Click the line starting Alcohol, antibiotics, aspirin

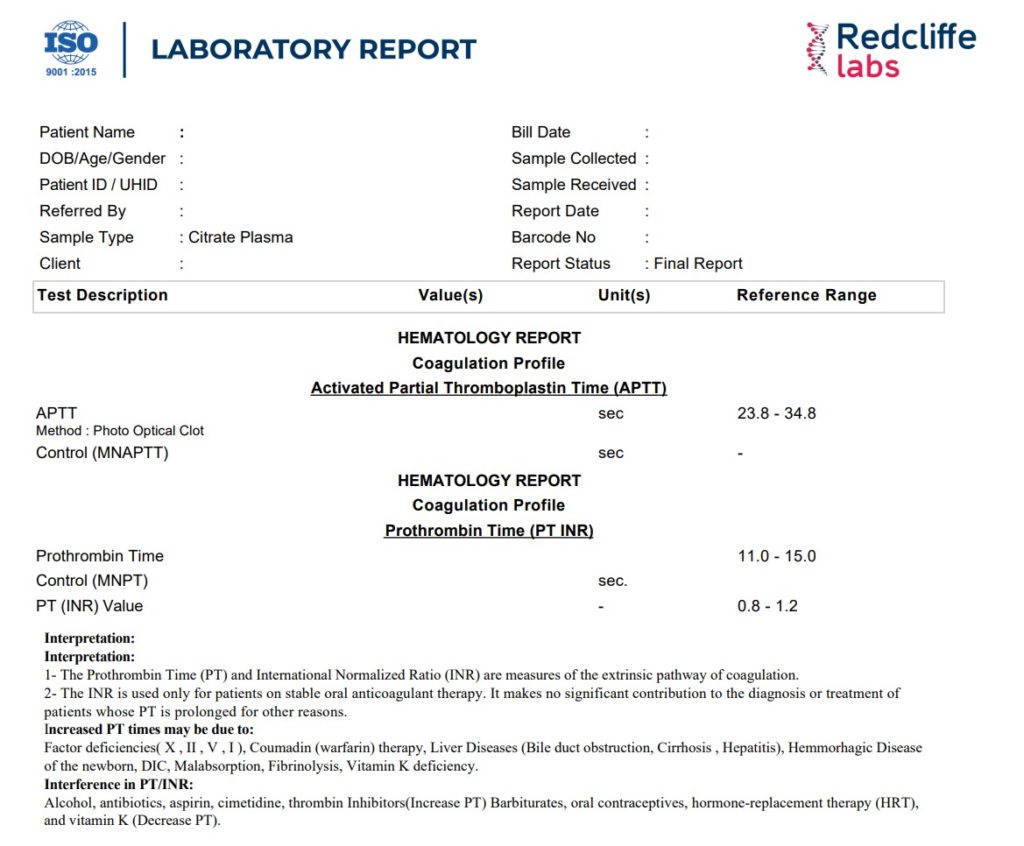pos(481,802)
